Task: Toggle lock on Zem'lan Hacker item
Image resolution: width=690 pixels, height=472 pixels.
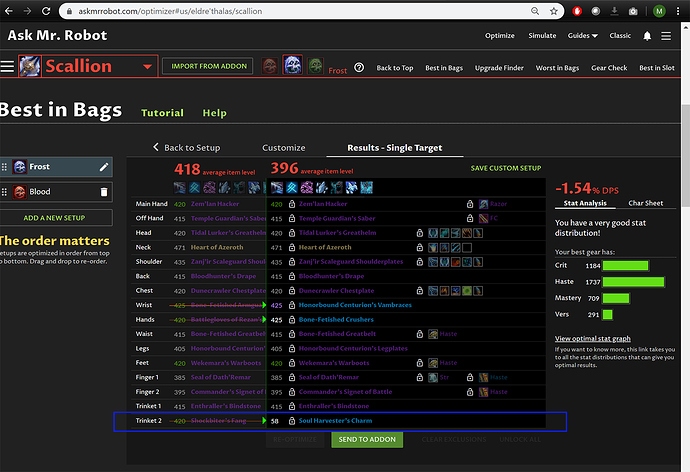Action: click(x=292, y=204)
